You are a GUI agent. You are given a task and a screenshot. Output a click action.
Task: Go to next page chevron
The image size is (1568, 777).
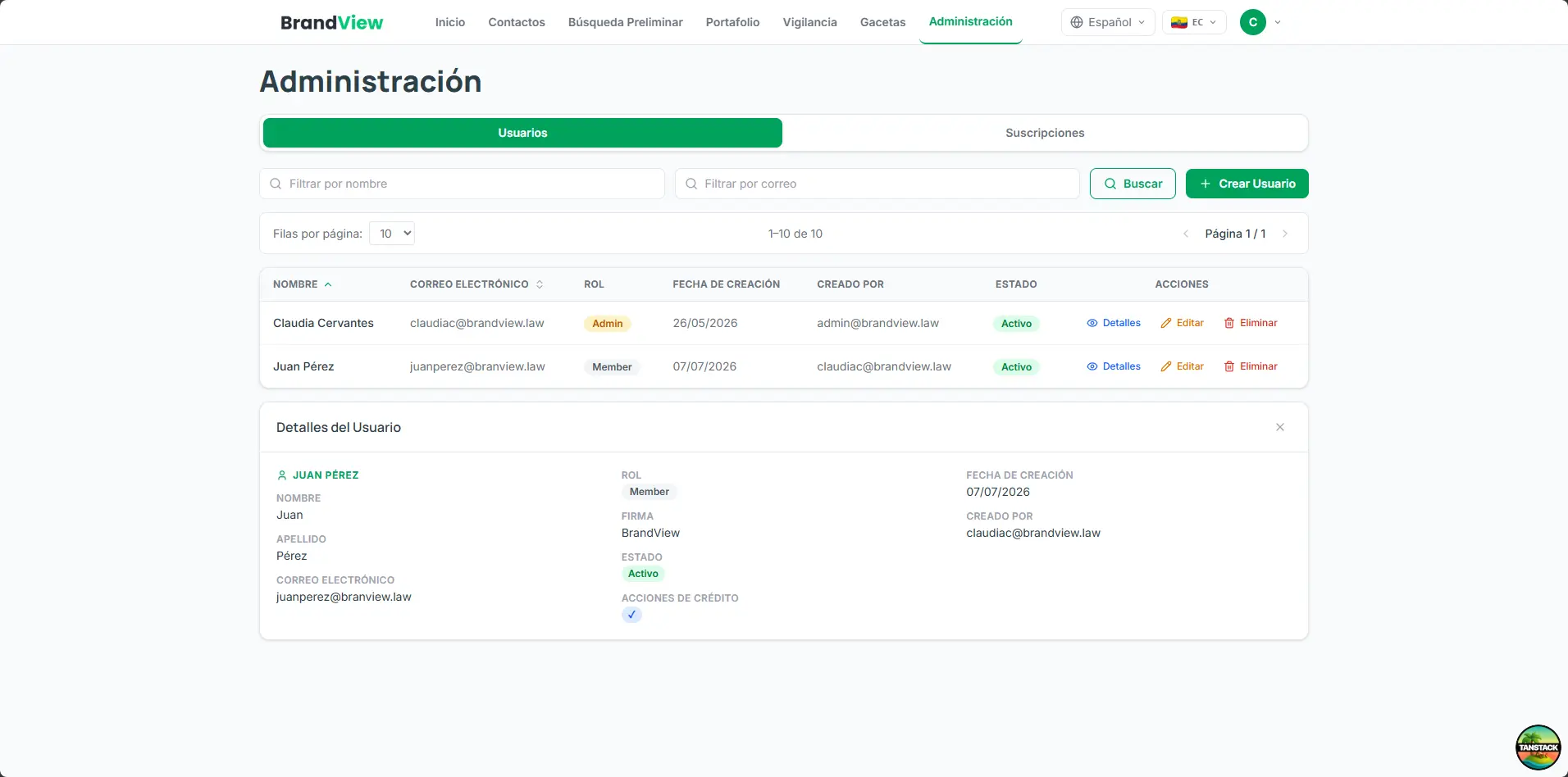click(1285, 234)
